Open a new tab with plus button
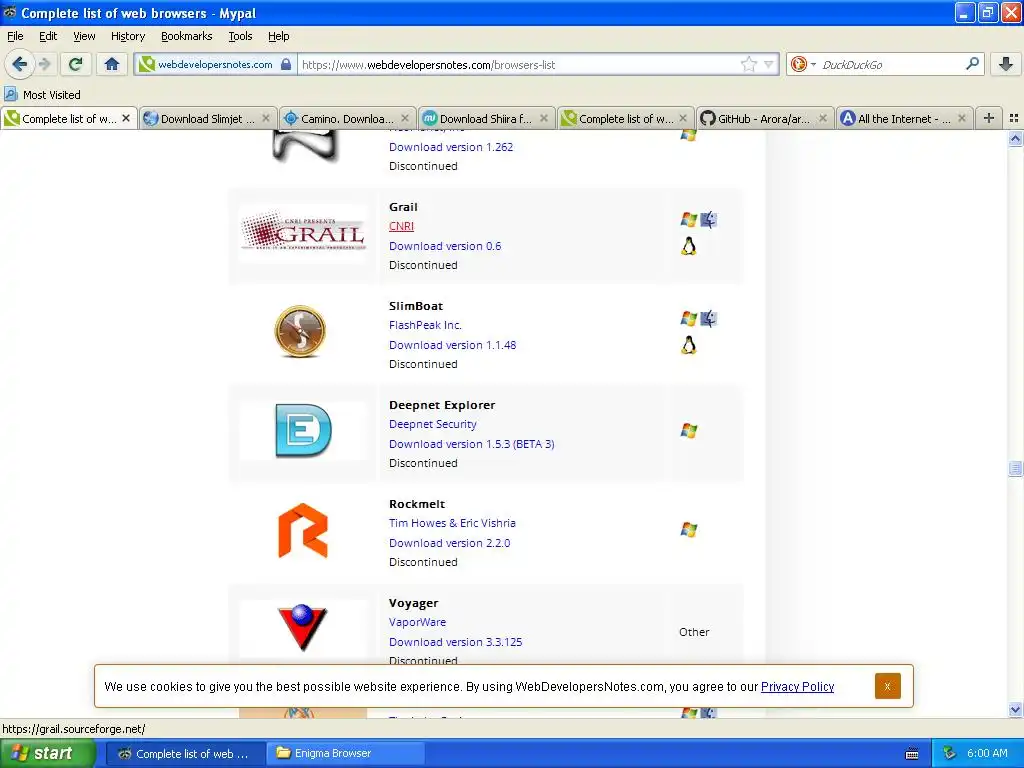1024x768 pixels. pos(989,118)
